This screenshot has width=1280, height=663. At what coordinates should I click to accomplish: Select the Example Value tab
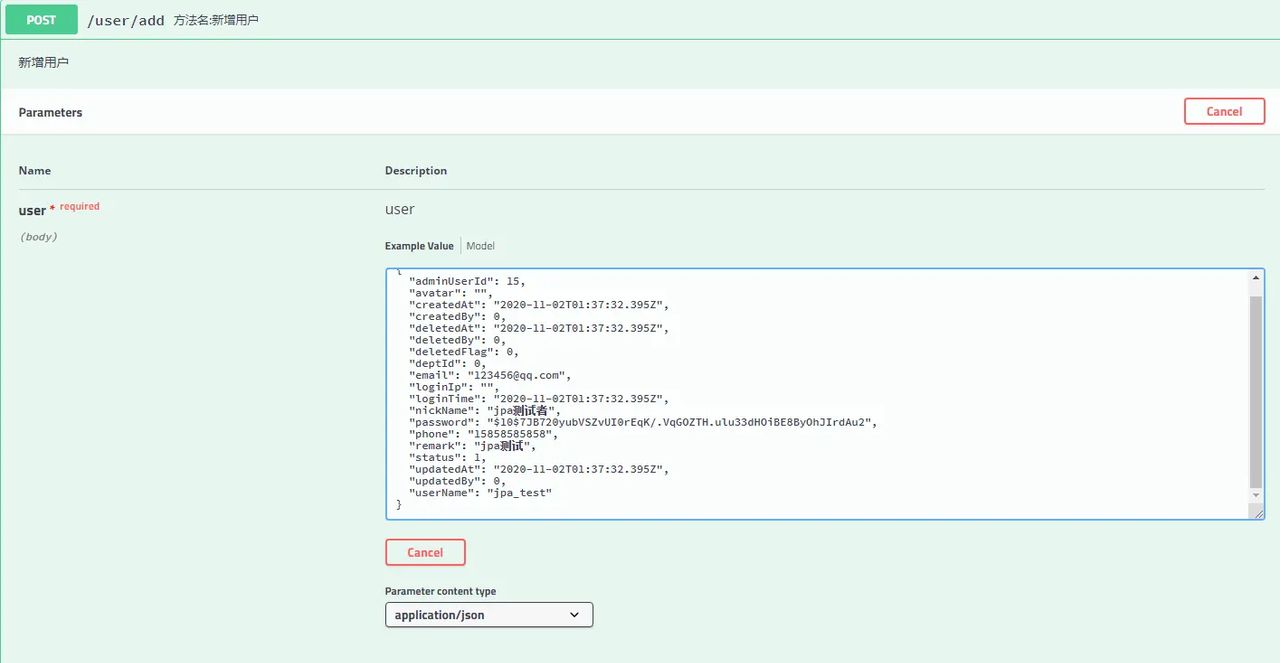[419, 246]
